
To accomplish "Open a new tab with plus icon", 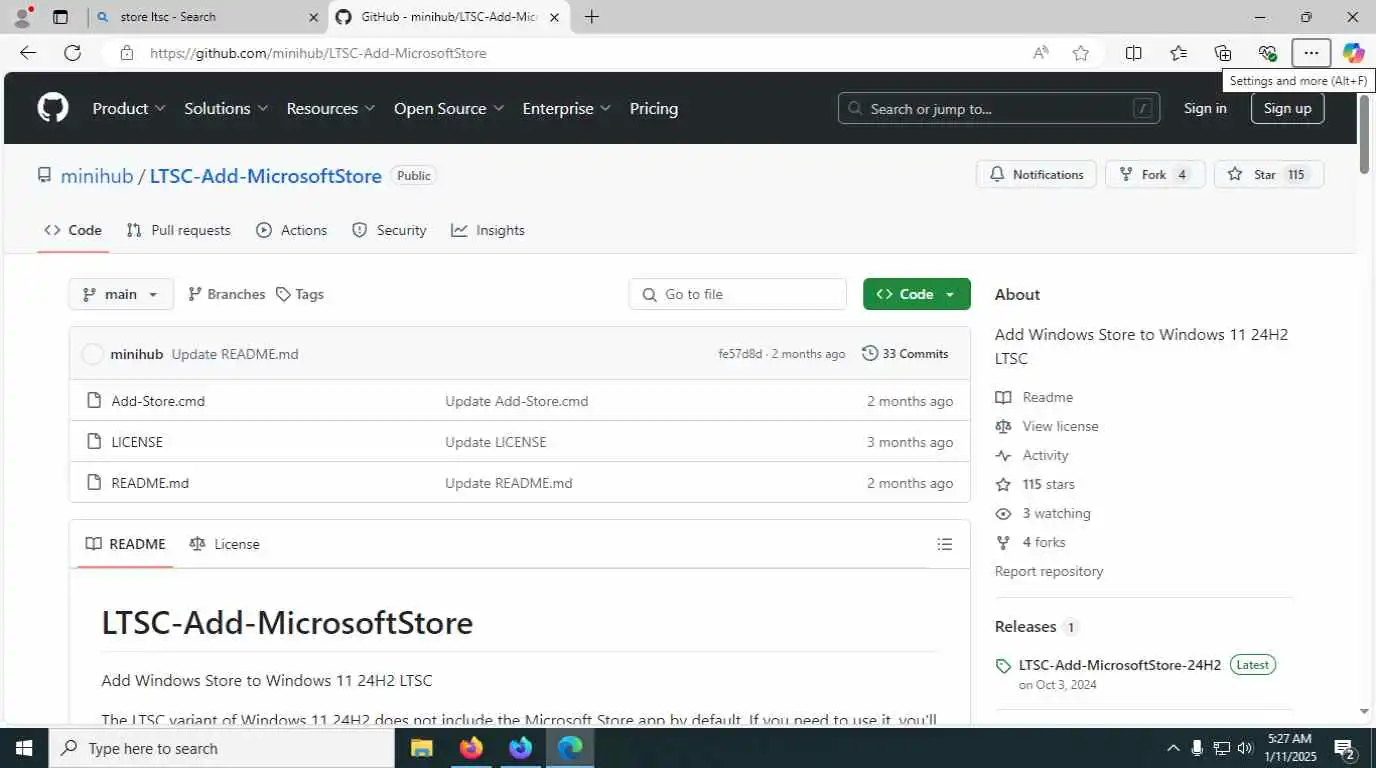I will 591,16.
